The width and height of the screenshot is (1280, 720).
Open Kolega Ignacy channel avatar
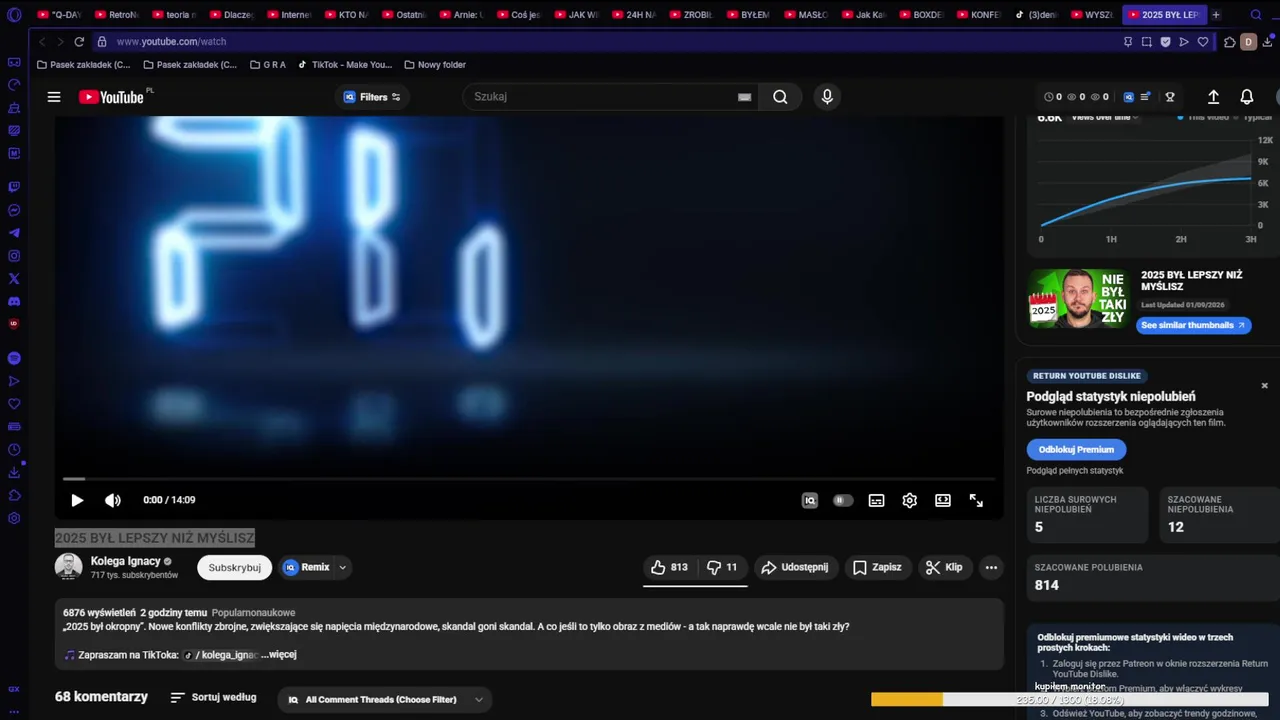click(x=68, y=567)
